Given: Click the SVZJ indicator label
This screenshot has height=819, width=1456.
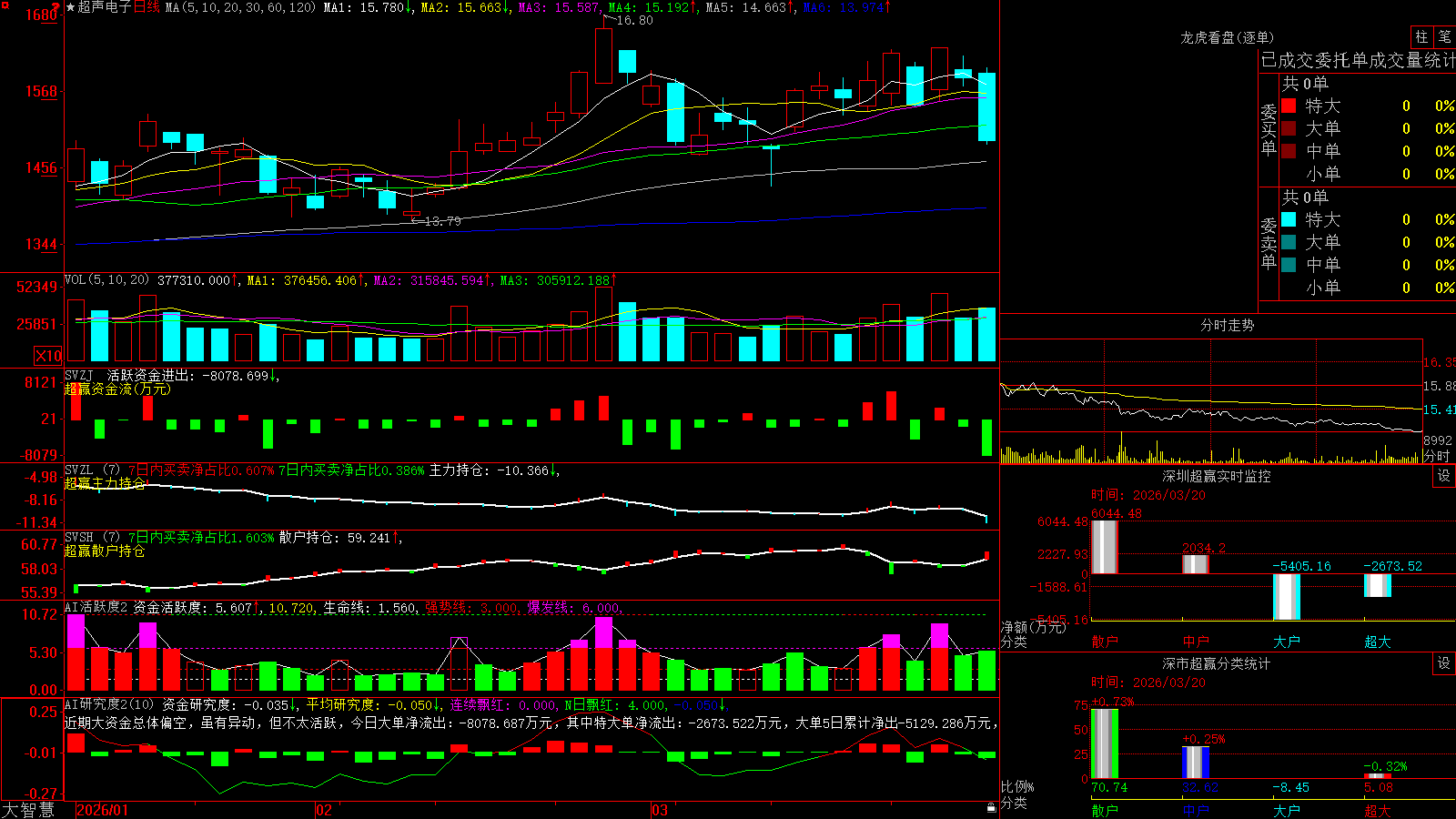Looking at the screenshot, I should click(x=79, y=375).
